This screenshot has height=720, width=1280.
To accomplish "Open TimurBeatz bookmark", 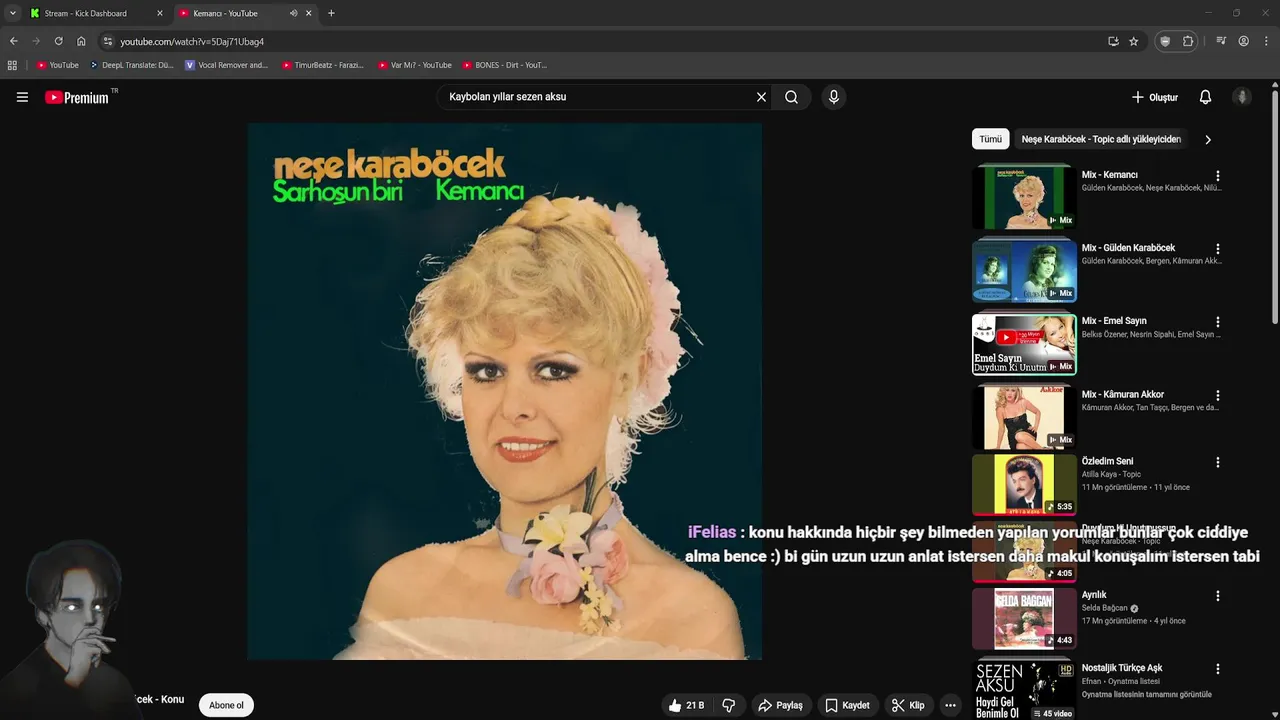I will pyautogui.click(x=323, y=65).
